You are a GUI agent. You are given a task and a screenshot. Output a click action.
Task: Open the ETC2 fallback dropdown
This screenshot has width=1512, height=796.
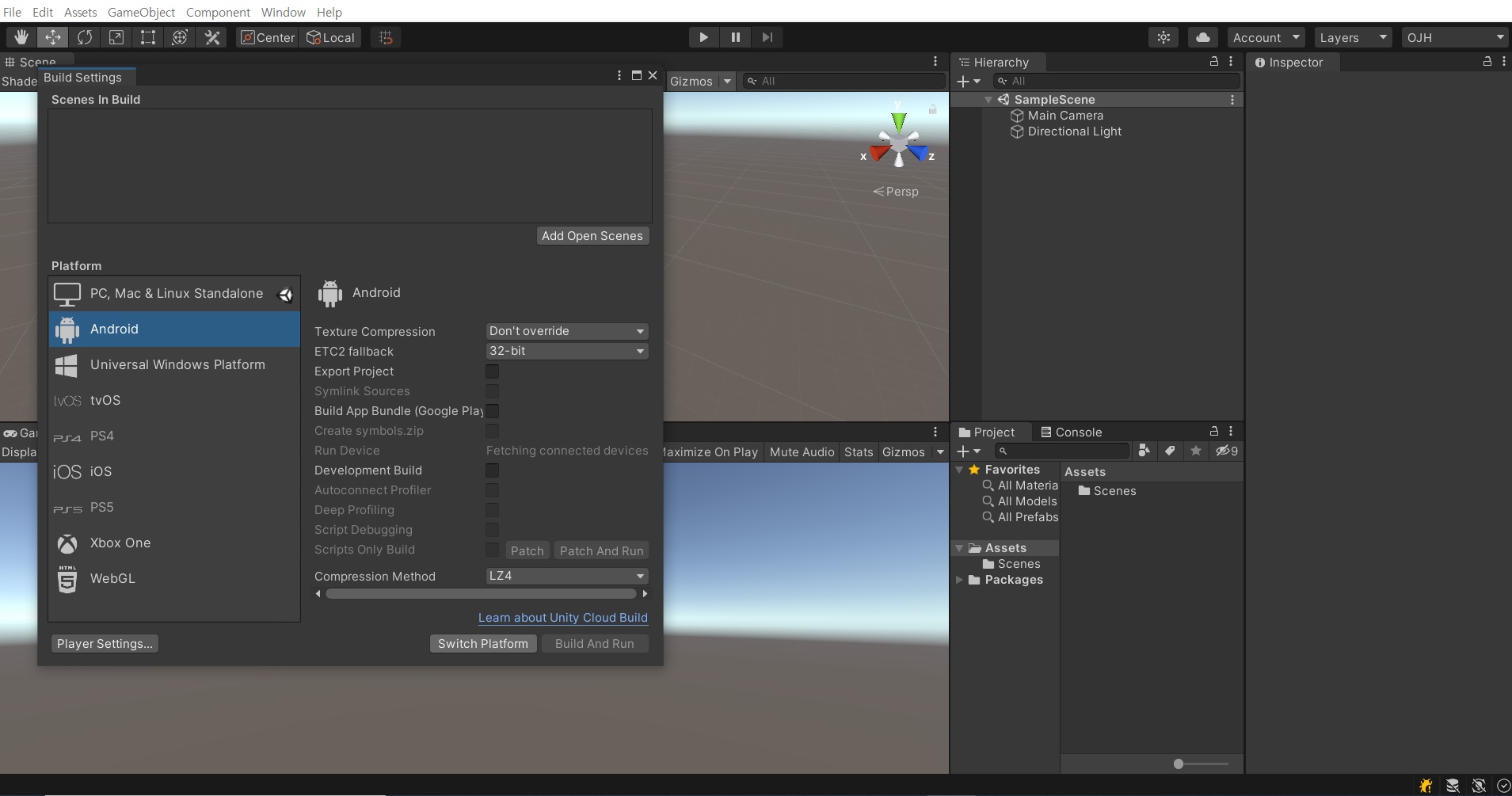567,351
